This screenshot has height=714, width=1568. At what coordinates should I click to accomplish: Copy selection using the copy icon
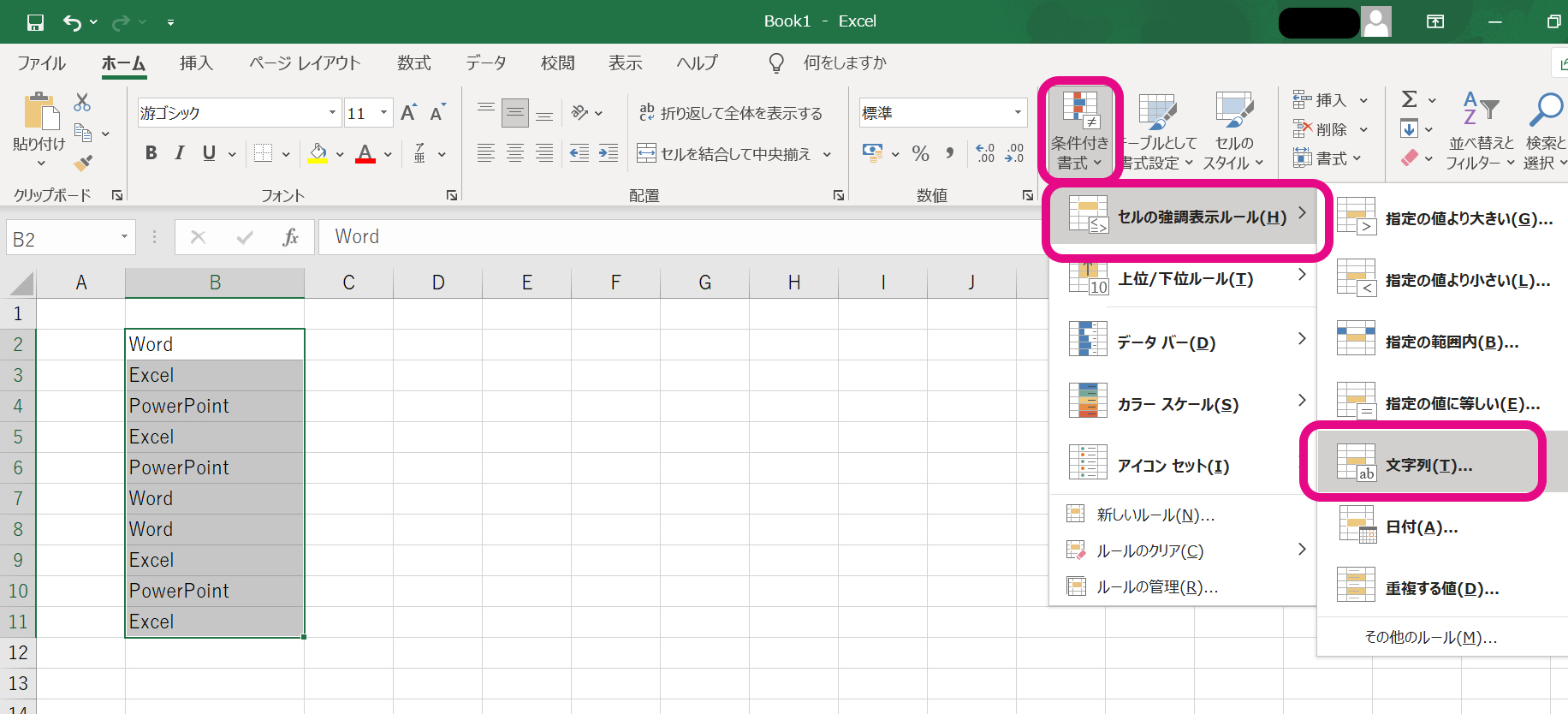pyautogui.click(x=83, y=133)
